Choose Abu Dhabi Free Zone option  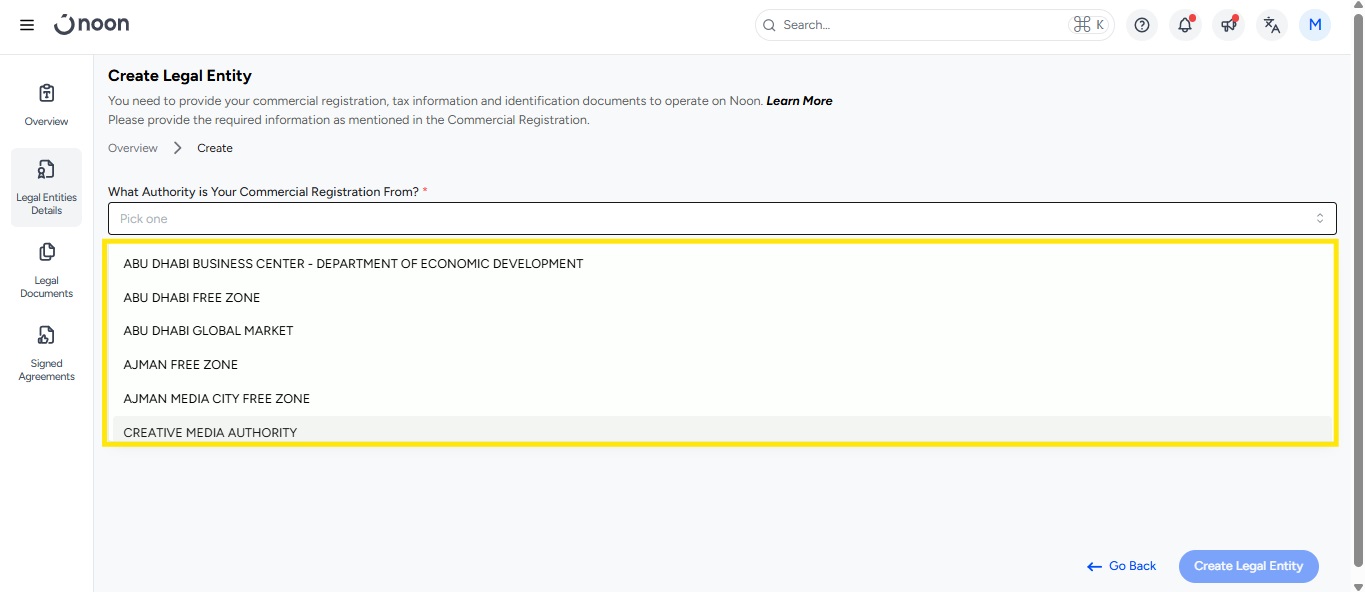click(192, 298)
